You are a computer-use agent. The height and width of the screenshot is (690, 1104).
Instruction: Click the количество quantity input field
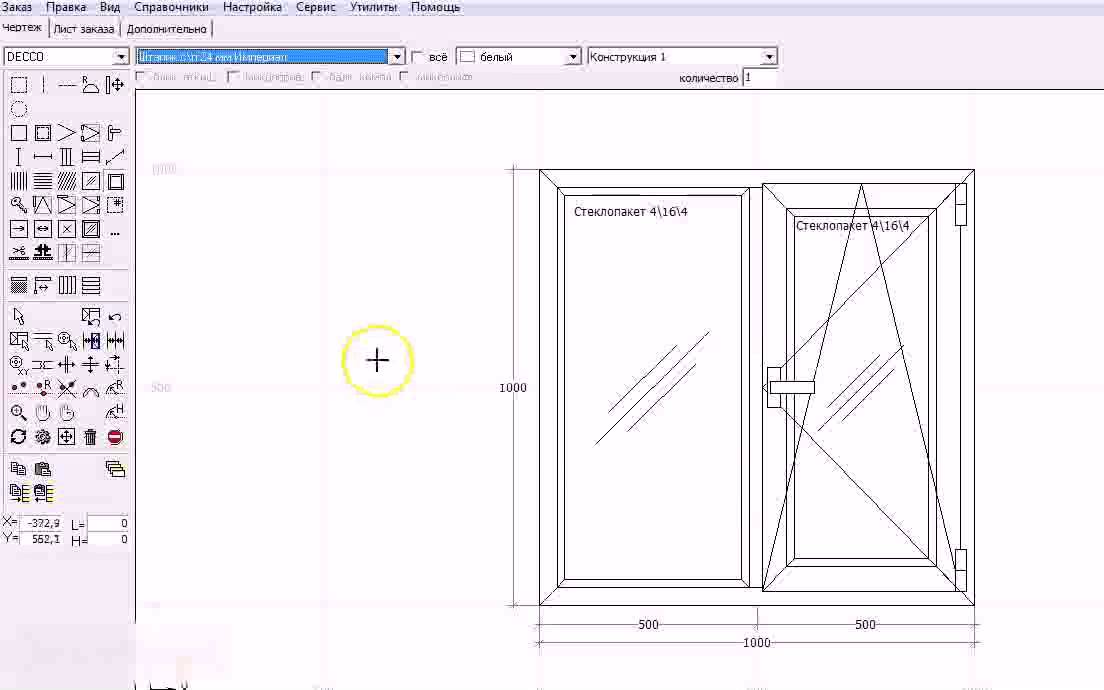tap(760, 77)
